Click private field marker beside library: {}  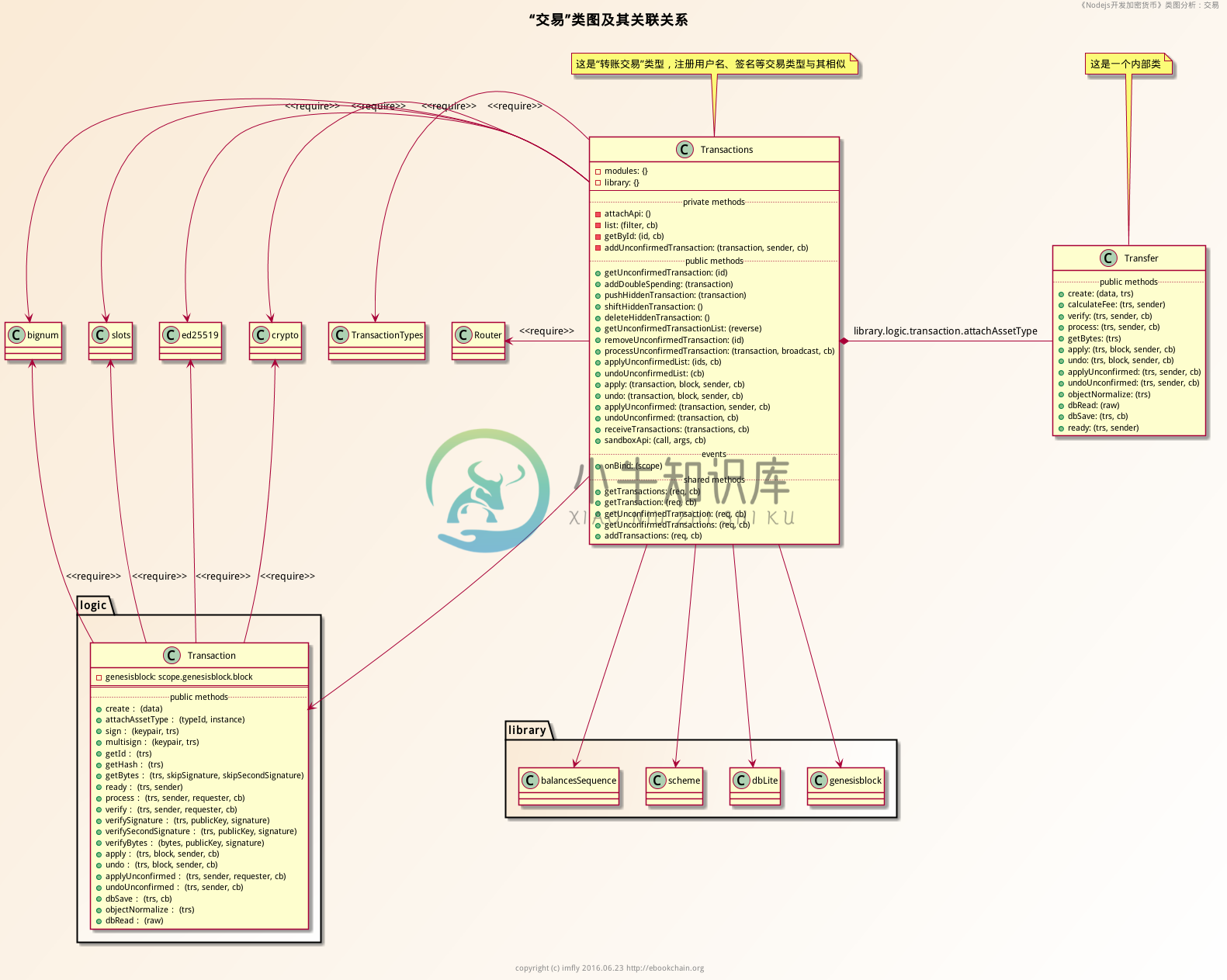tap(598, 183)
